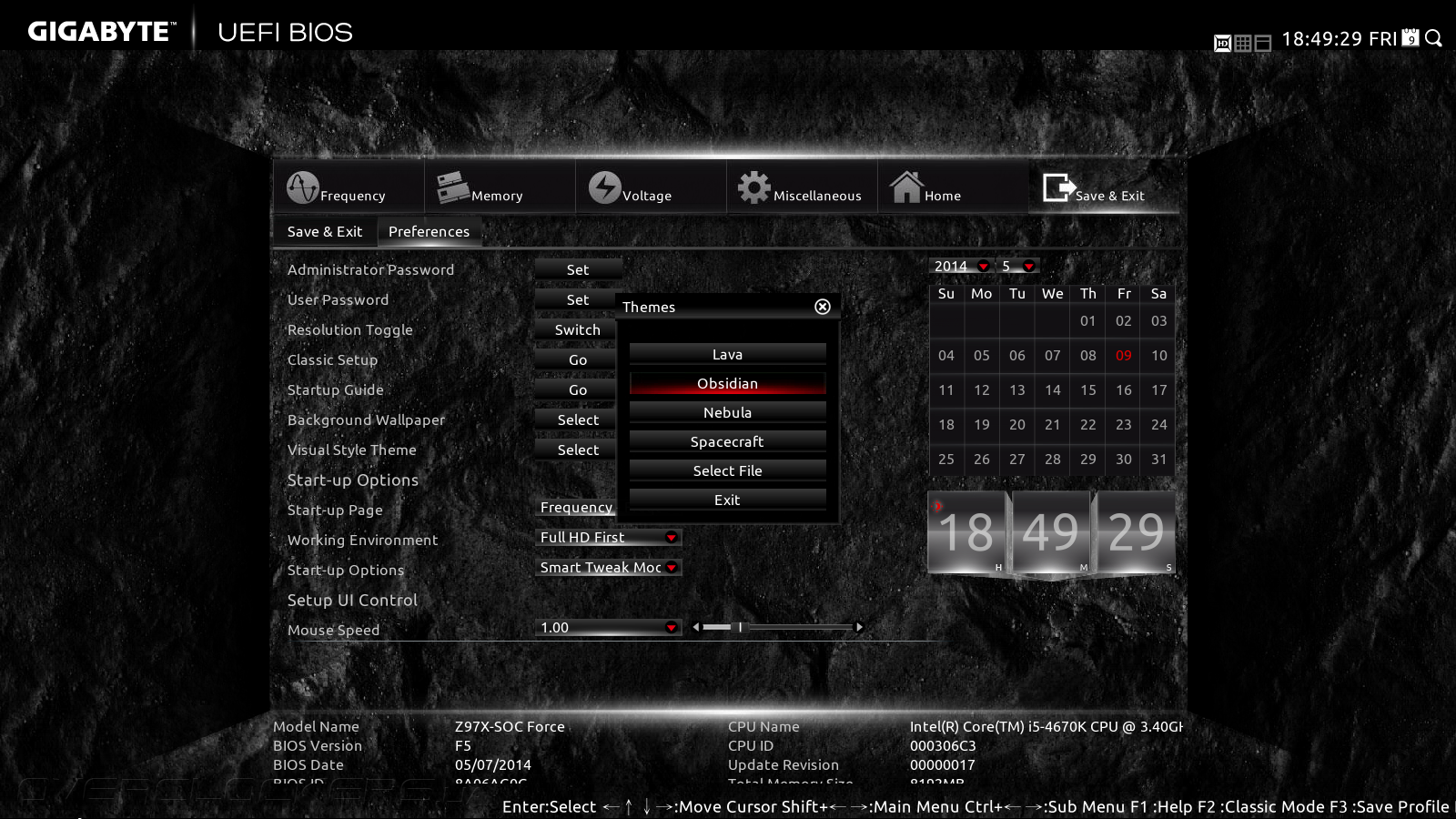Click the Update Revision 00000017 value

(943, 764)
